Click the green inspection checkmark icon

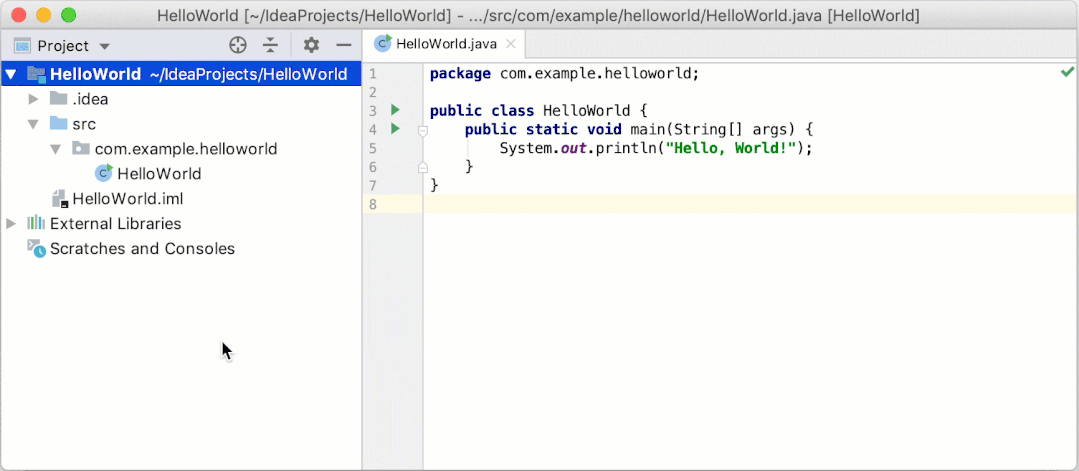[1067, 72]
